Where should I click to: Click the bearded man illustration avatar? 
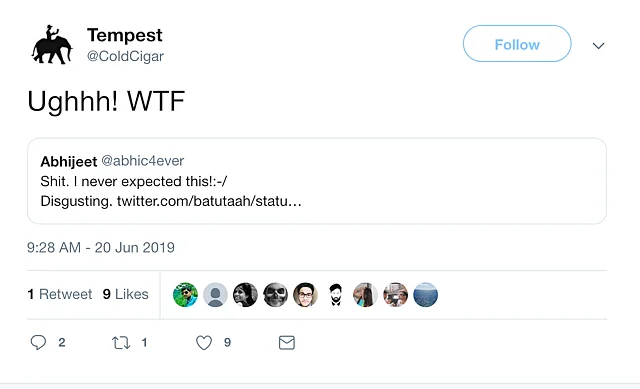[x=336, y=295]
